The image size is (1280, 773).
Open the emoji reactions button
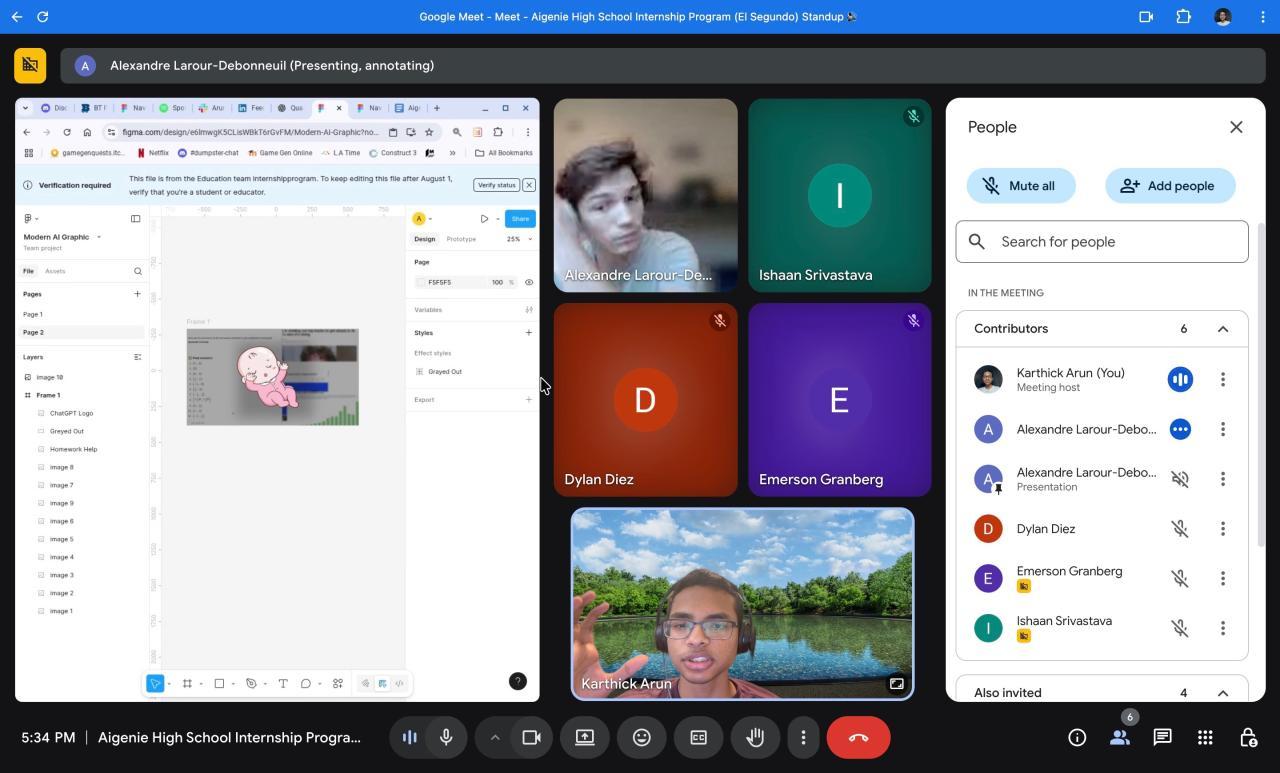coord(642,738)
